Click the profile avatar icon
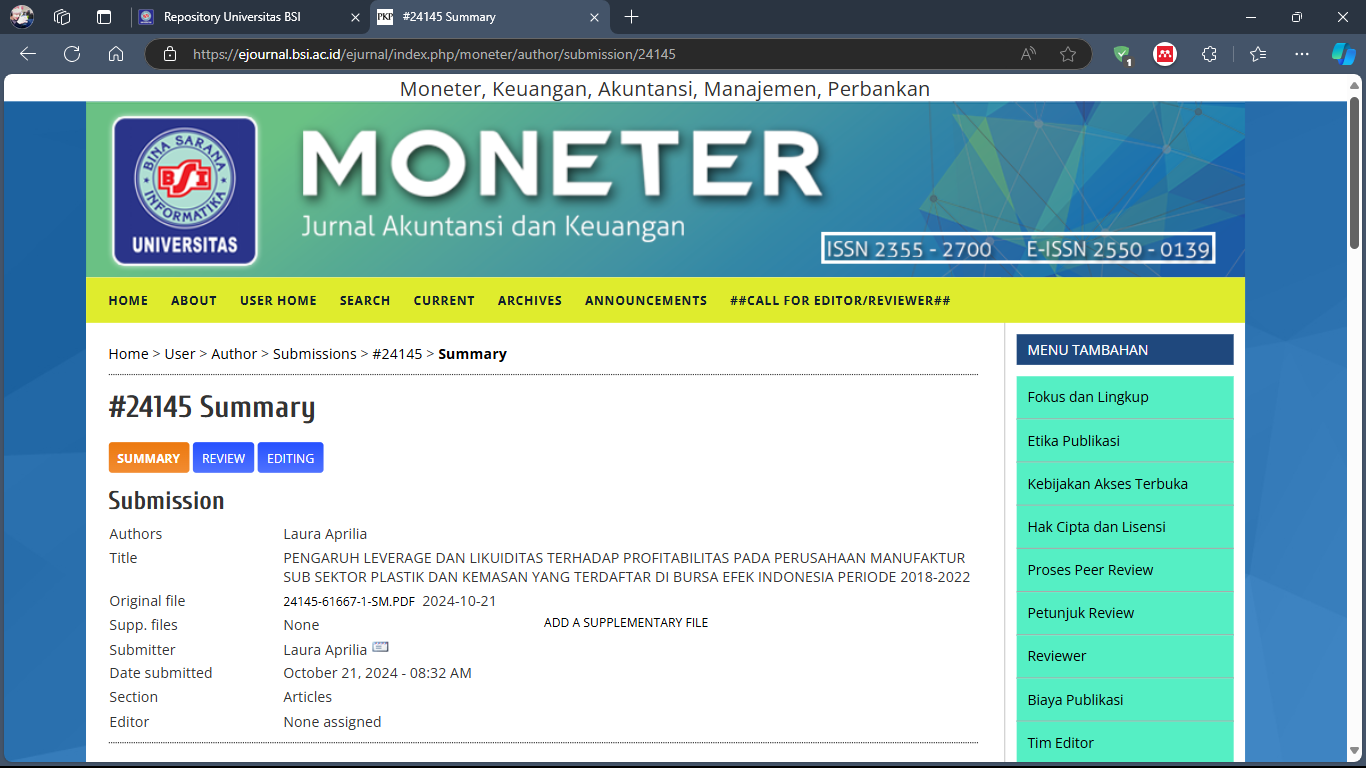Screen dimensions: 1366x768 [x=22, y=17]
